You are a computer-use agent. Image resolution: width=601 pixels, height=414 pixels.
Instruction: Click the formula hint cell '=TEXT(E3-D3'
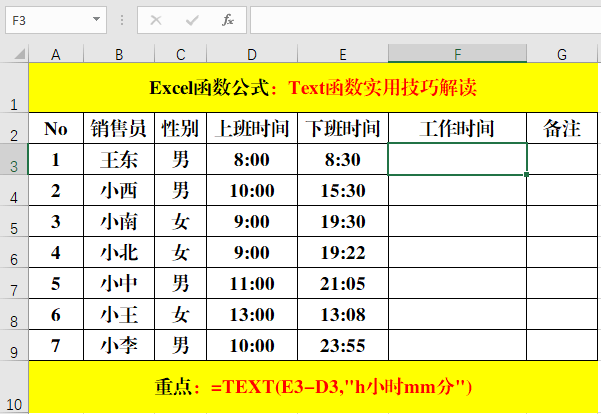(x=313, y=387)
